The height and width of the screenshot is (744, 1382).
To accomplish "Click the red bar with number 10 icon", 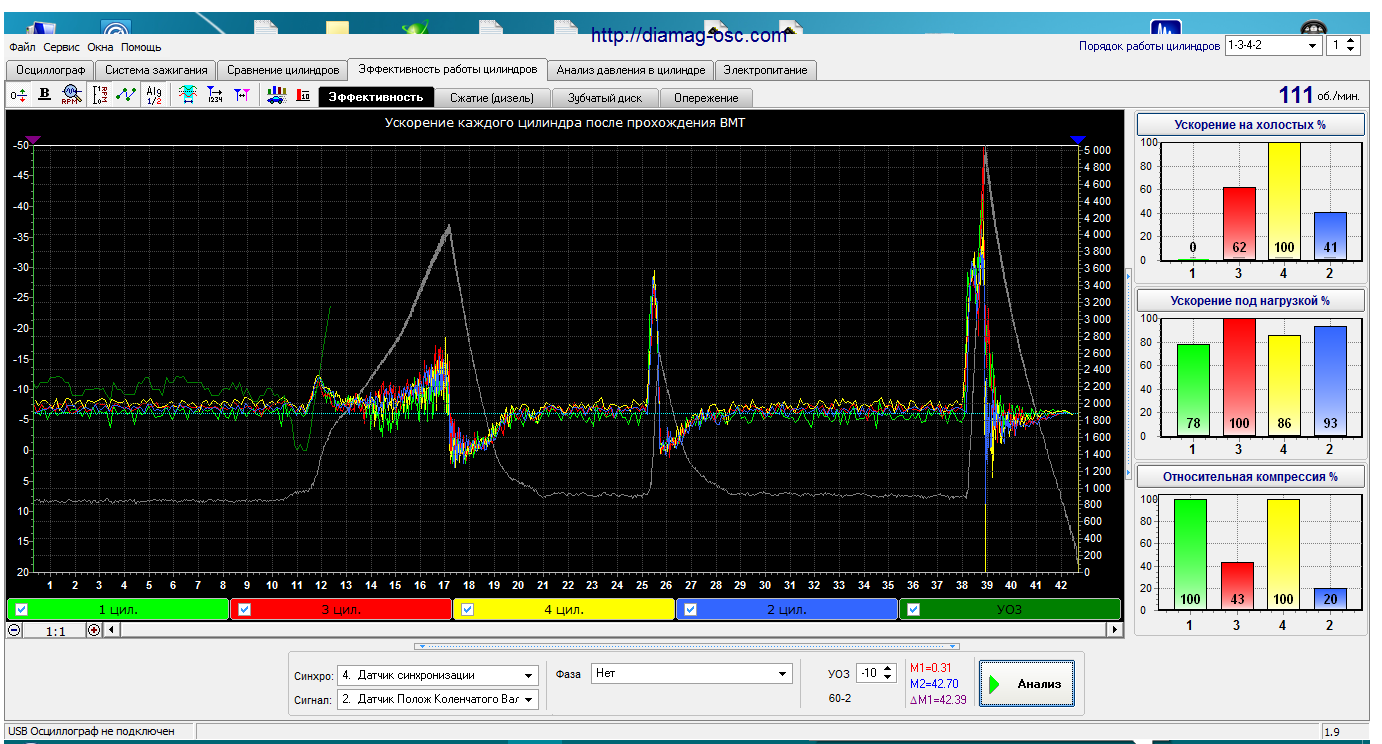I will (303, 95).
